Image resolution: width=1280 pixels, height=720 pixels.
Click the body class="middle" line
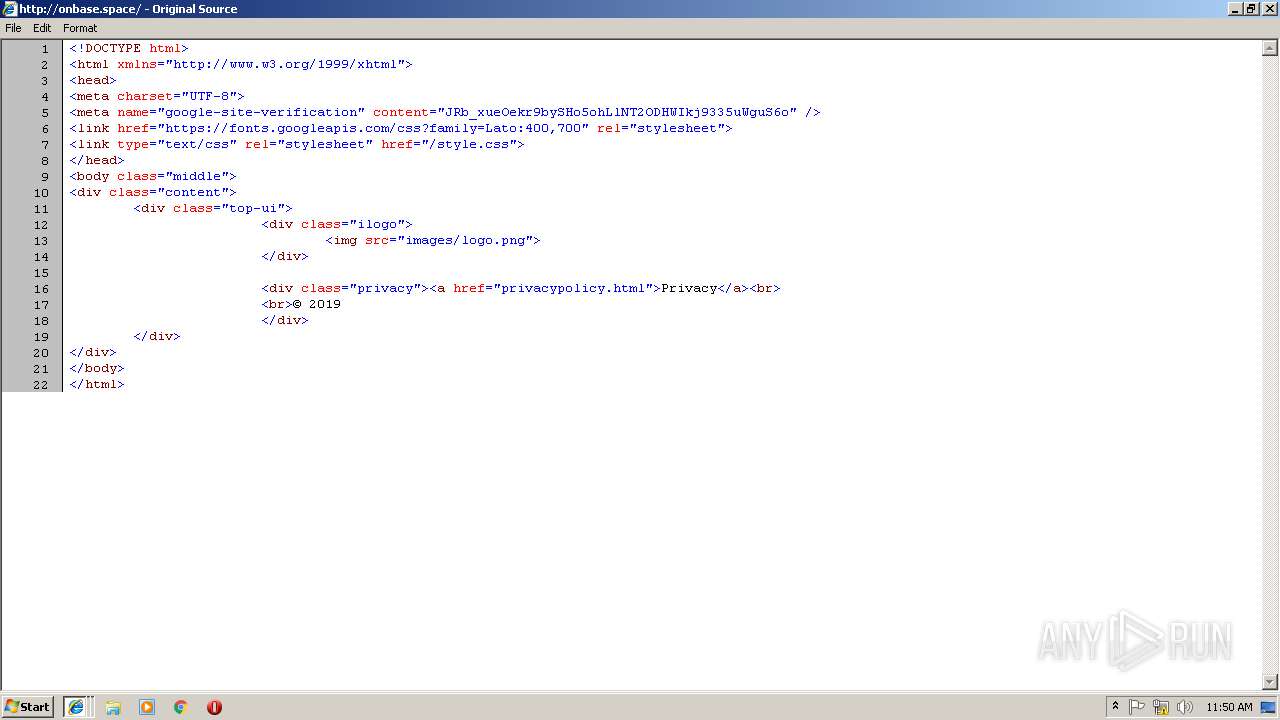click(x=153, y=176)
